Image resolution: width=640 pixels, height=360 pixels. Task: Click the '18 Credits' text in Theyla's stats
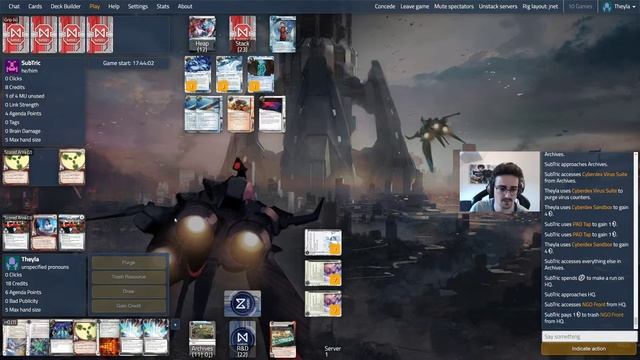[x=17, y=283]
